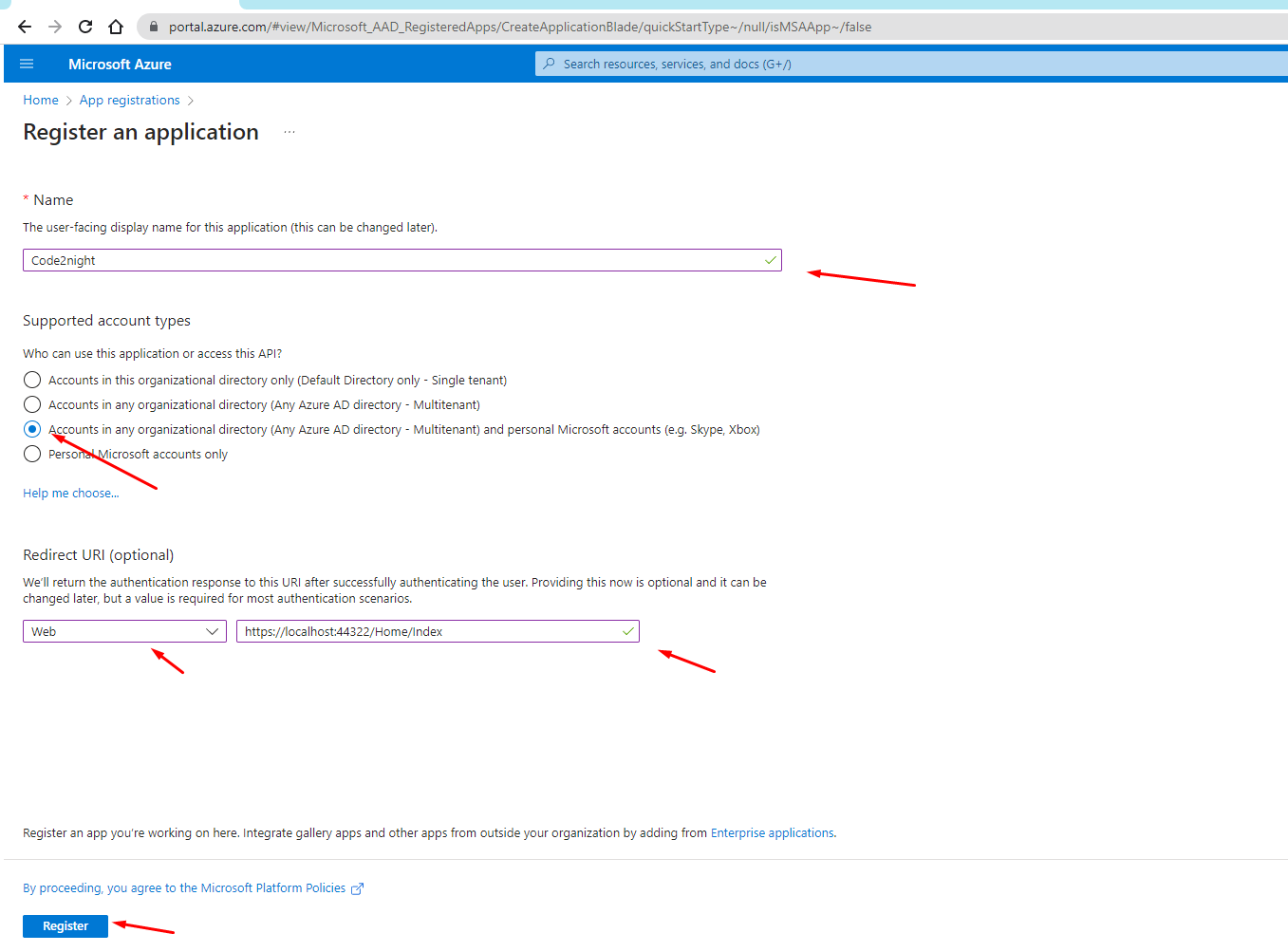
Task: Open the Azure hamburger portal menu
Action: pyautogui.click(x=27, y=64)
